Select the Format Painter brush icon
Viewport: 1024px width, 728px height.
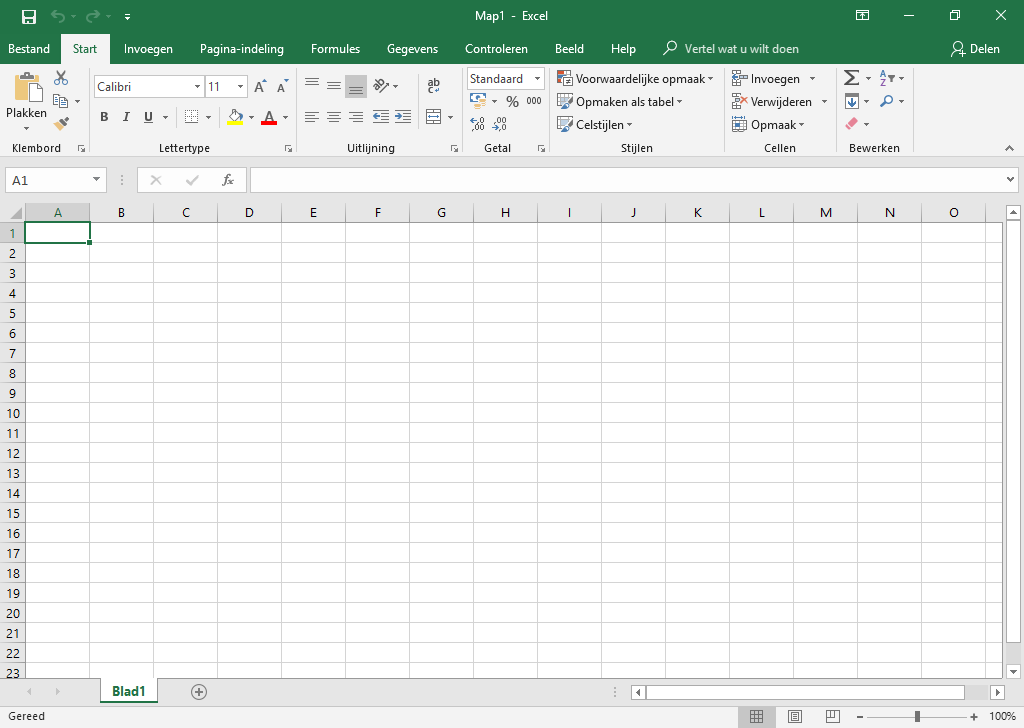[x=61, y=123]
